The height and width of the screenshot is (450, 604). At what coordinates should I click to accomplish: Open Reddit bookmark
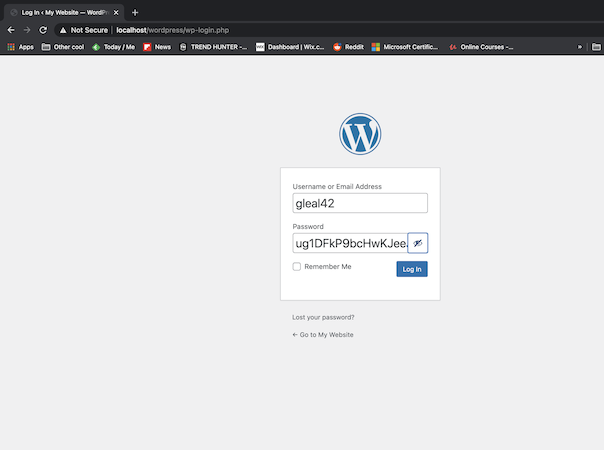tap(349, 47)
